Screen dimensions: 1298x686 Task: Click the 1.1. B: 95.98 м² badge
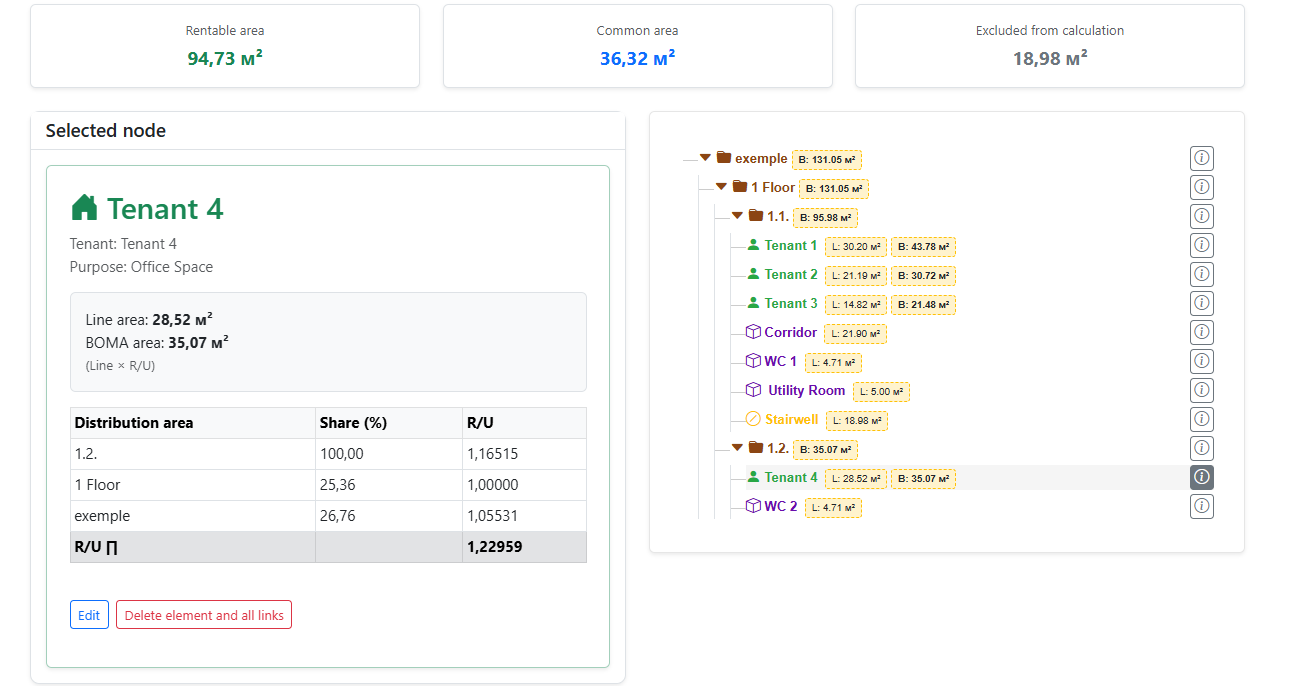point(825,217)
